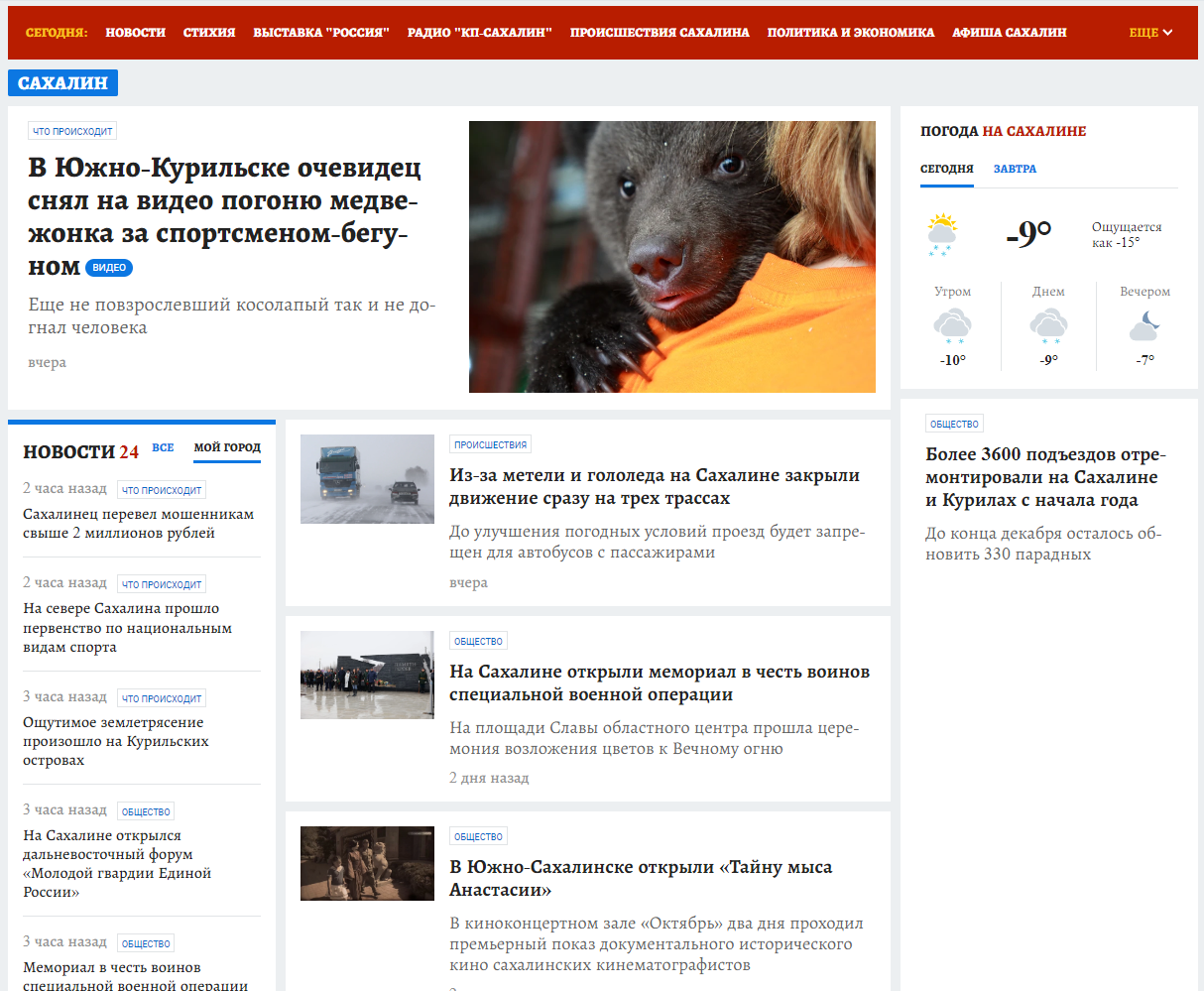Open article На Сахалине открыли мемориал
The width and height of the screenshot is (1204, 991).
click(x=660, y=683)
